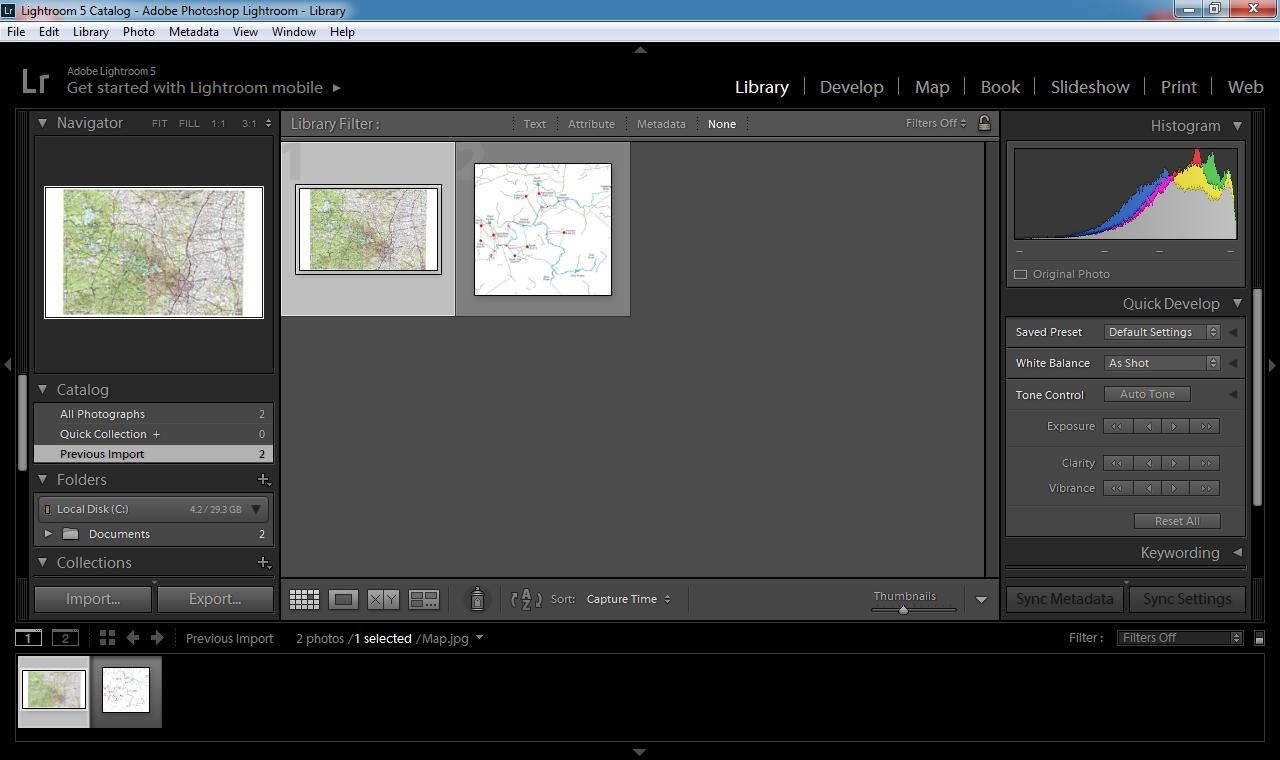Collapse the Navigator panel
The width and height of the screenshot is (1280, 760).
pos(43,123)
